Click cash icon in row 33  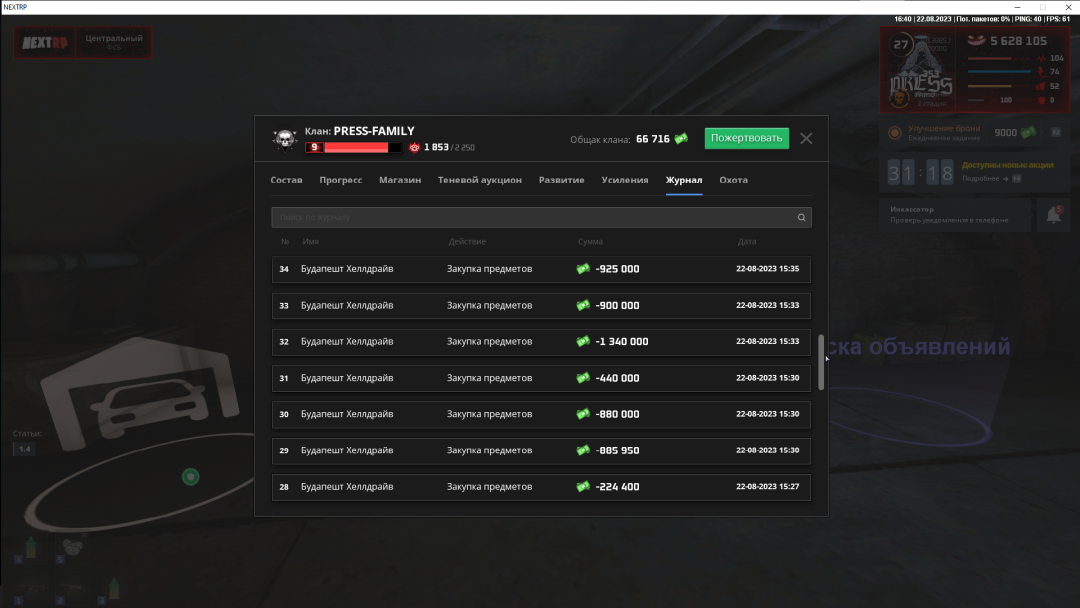(x=583, y=305)
